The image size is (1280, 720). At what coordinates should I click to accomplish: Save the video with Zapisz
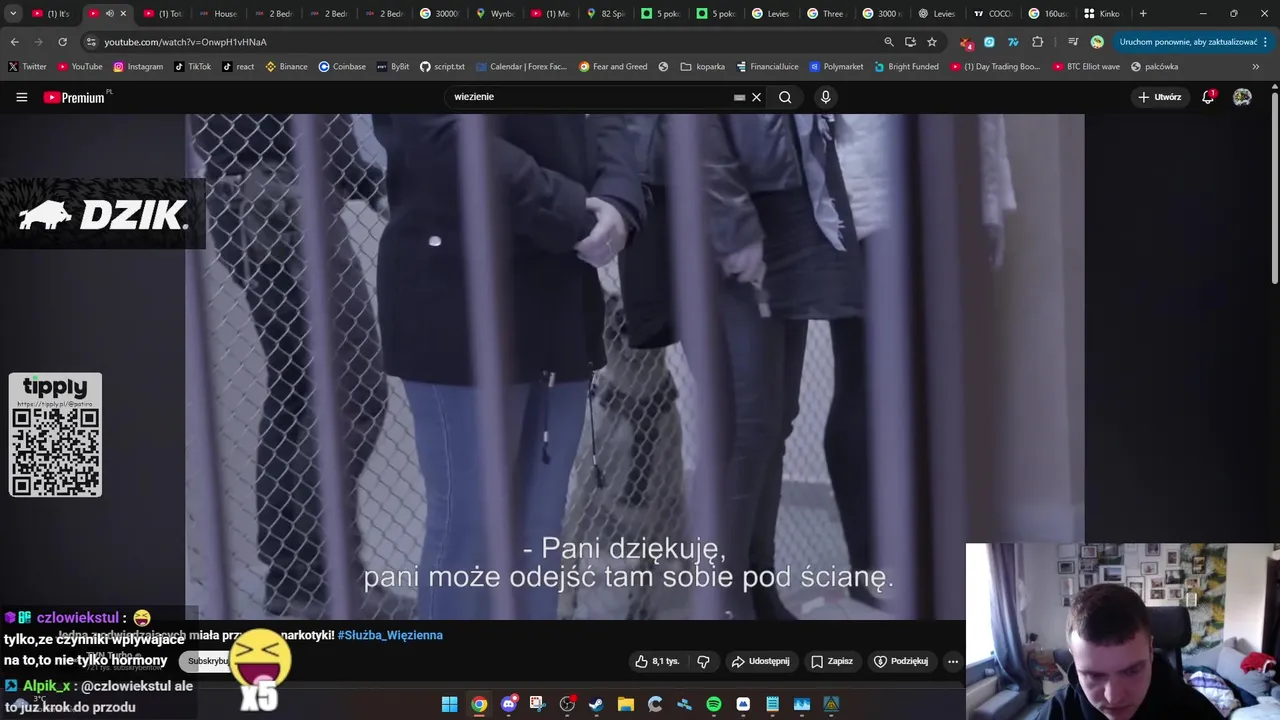click(832, 661)
